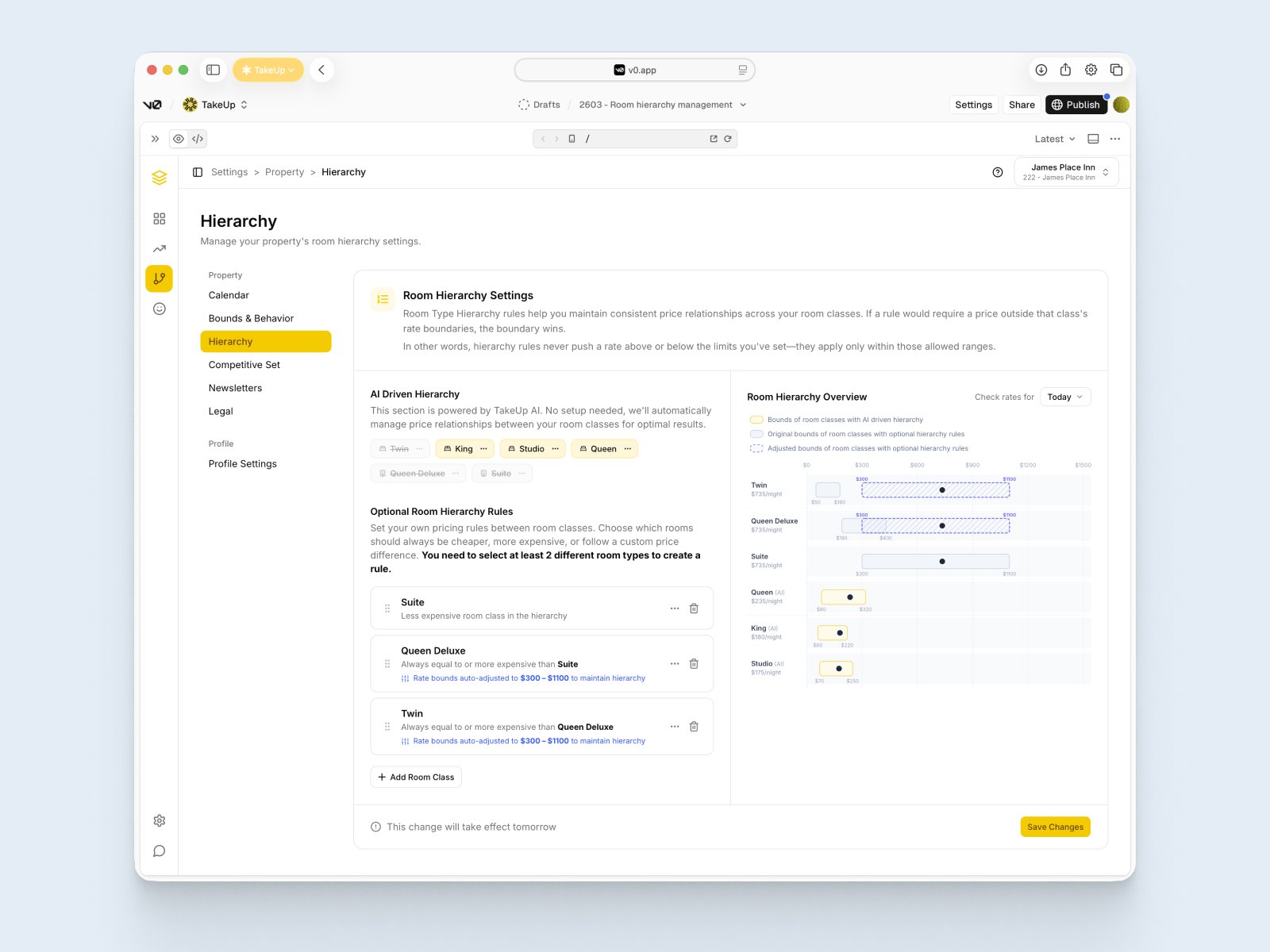This screenshot has height=952, width=1270.
Task: Switch to code view icon
Action: (x=198, y=139)
